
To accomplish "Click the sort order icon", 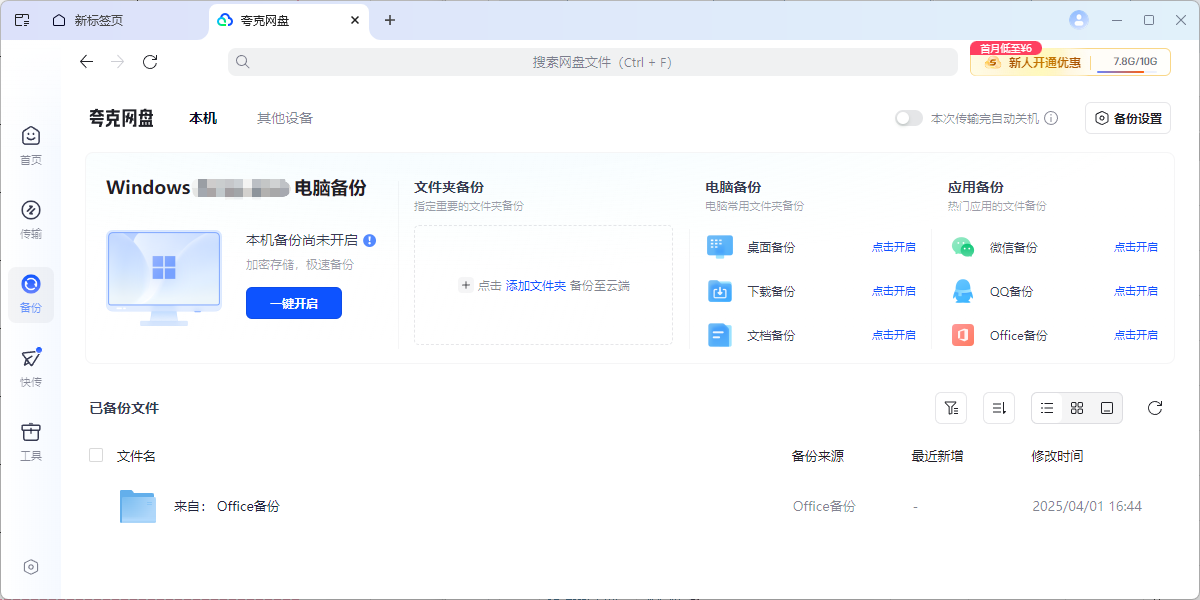I will (999, 408).
